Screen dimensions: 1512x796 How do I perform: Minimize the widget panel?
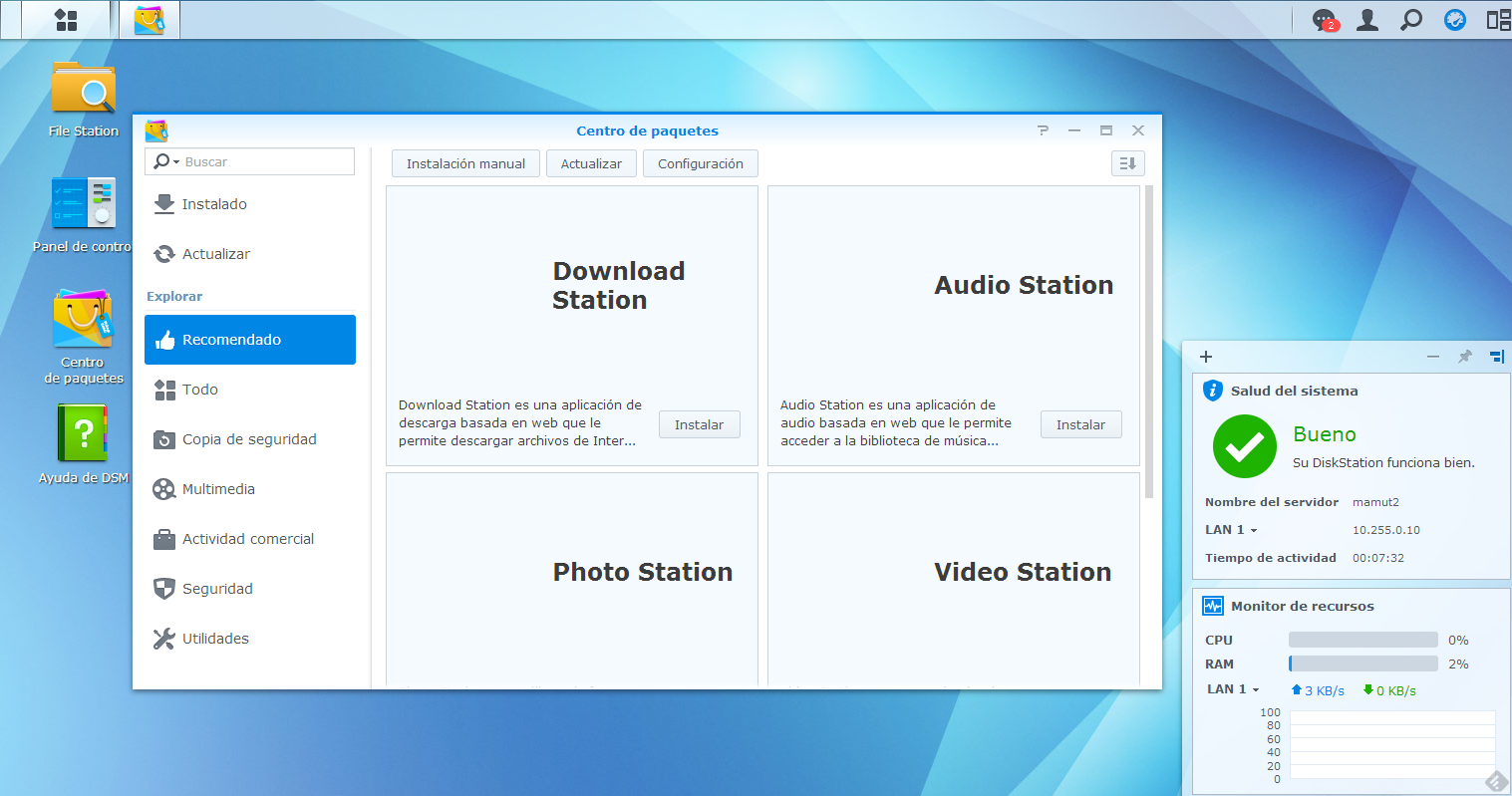pyautogui.click(x=1433, y=357)
